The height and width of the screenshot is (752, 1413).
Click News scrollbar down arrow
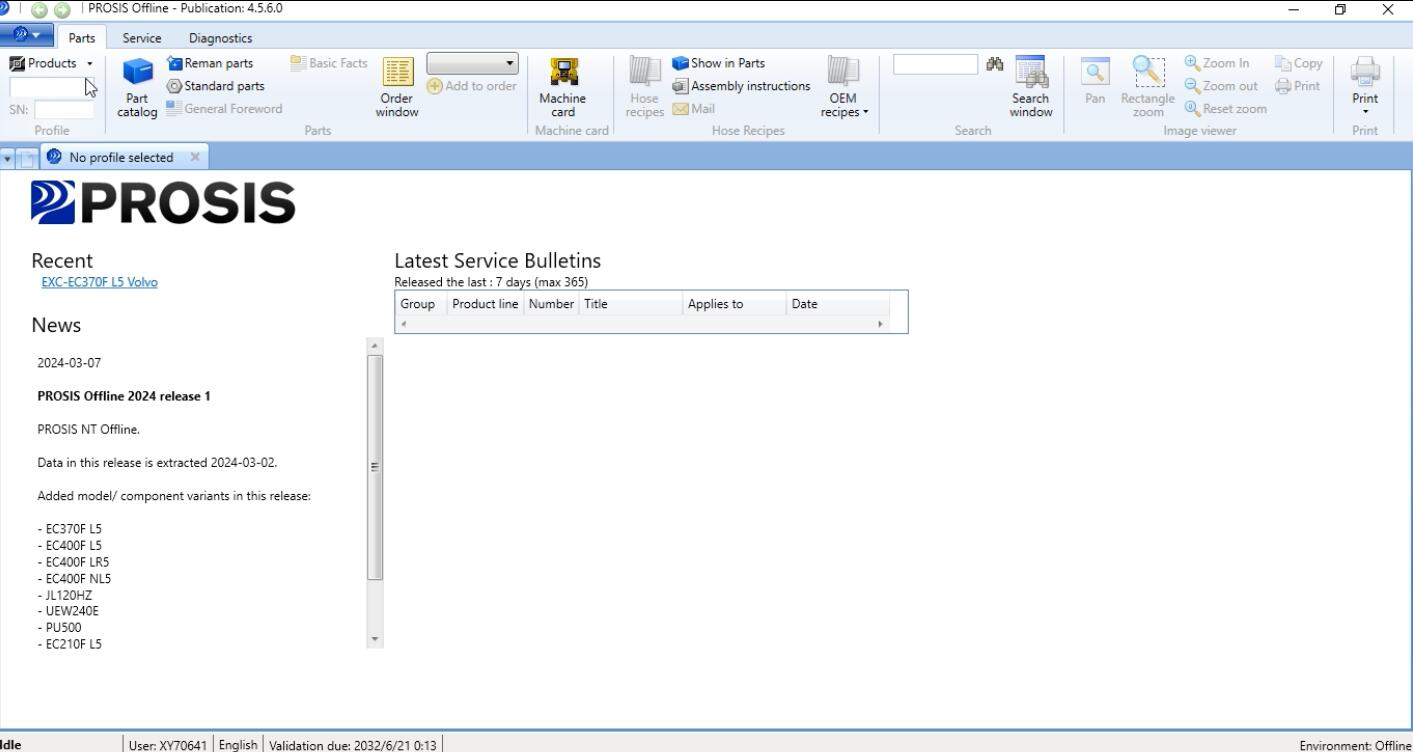click(x=376, y=639)
